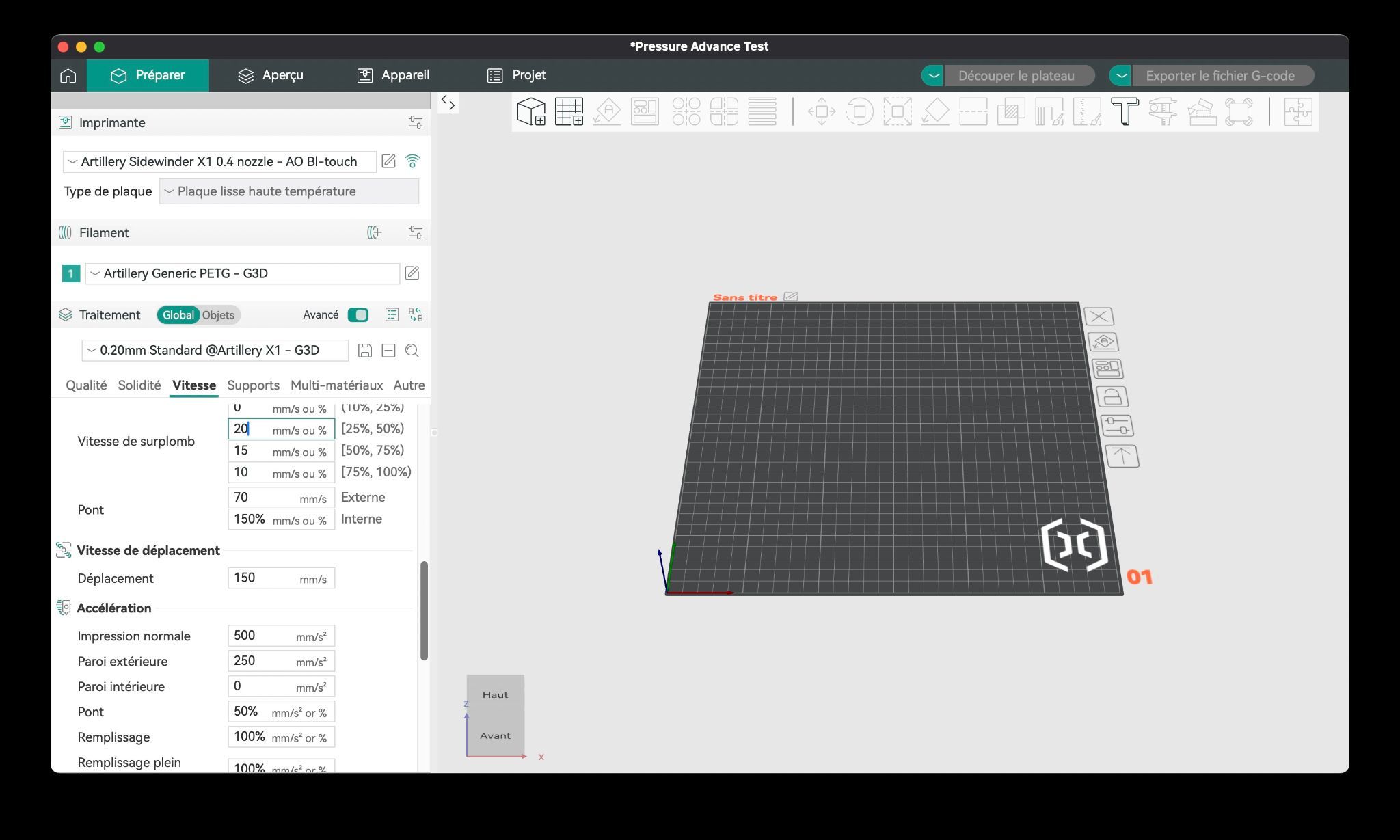Click the Paroi extérieure acceleration field
Screen dimensions: 1400x840
click(x=281, y=661)
